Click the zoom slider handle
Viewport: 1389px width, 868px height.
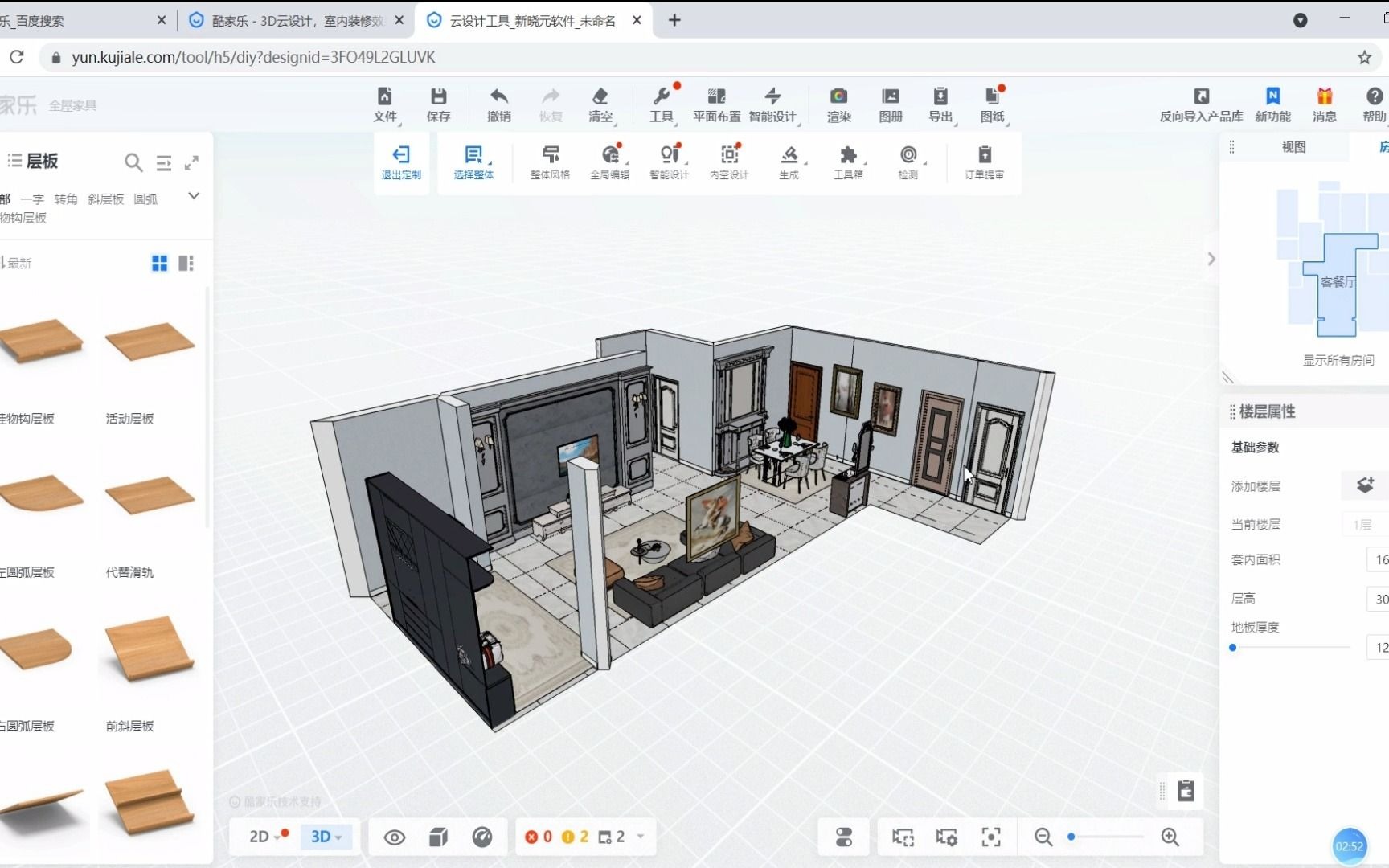pos(1071,837)
